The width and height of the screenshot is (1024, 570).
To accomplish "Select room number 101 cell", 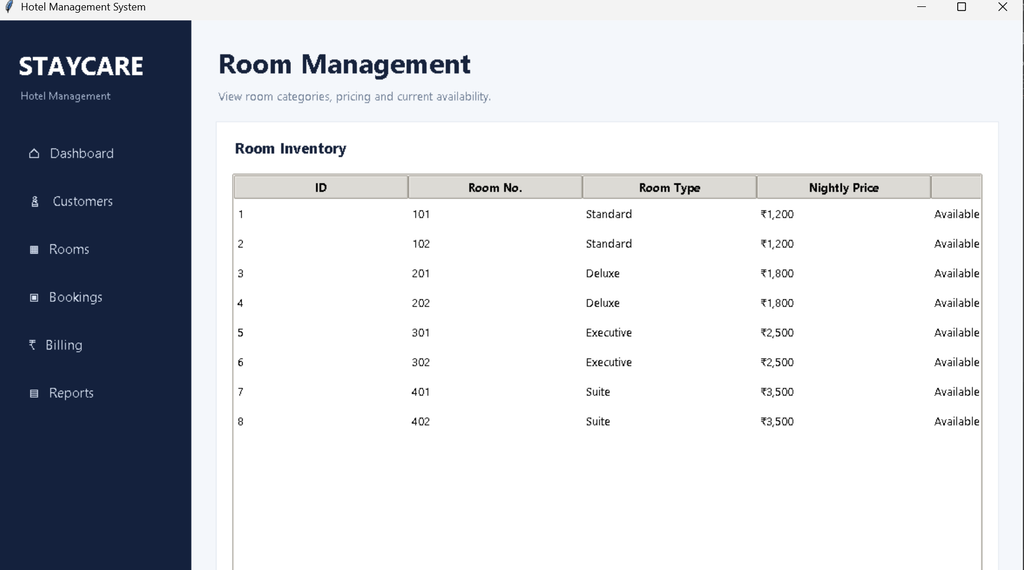I will pos(421,214).
